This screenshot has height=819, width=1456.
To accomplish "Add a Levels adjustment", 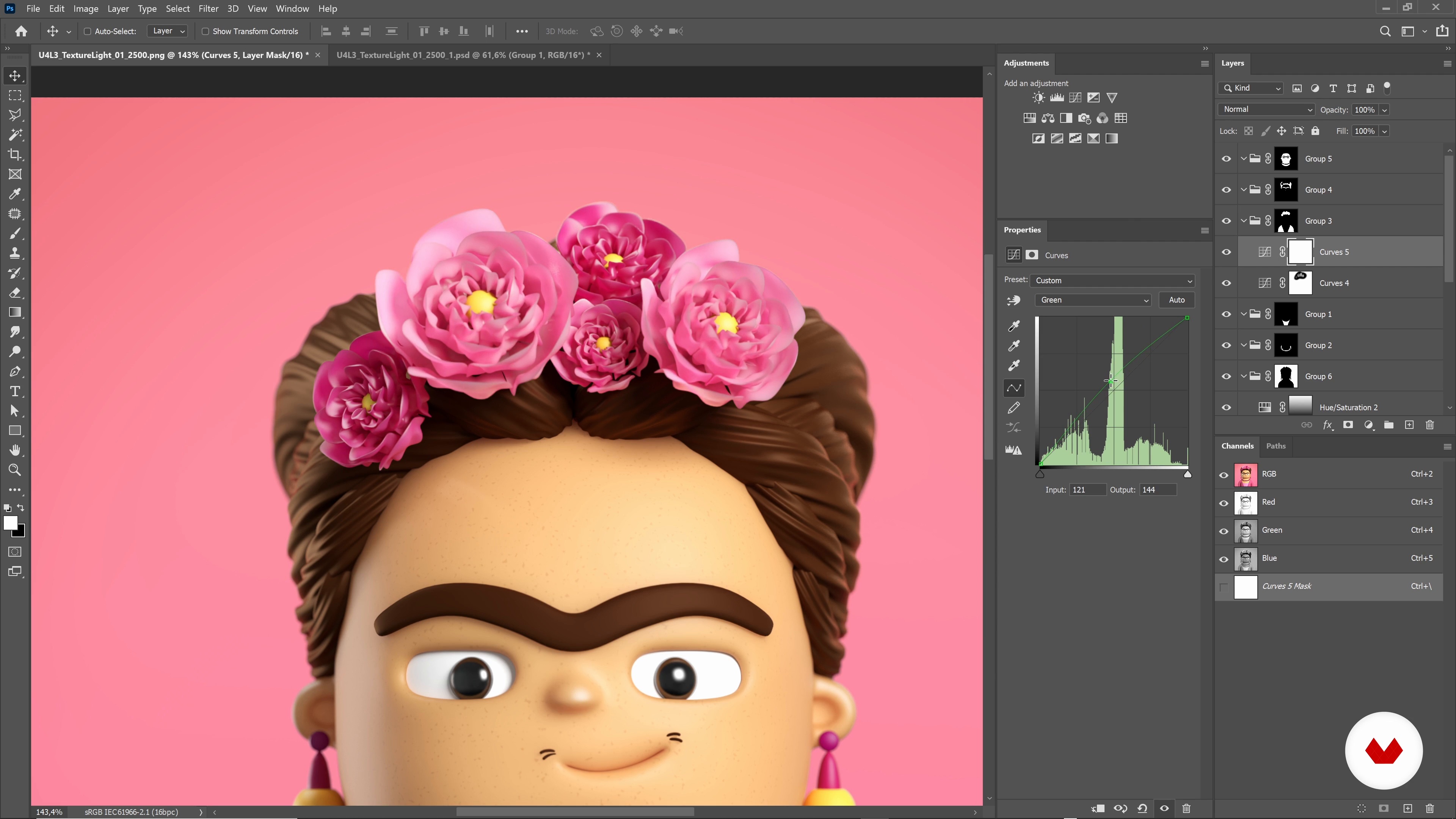I will [1057, 98].
